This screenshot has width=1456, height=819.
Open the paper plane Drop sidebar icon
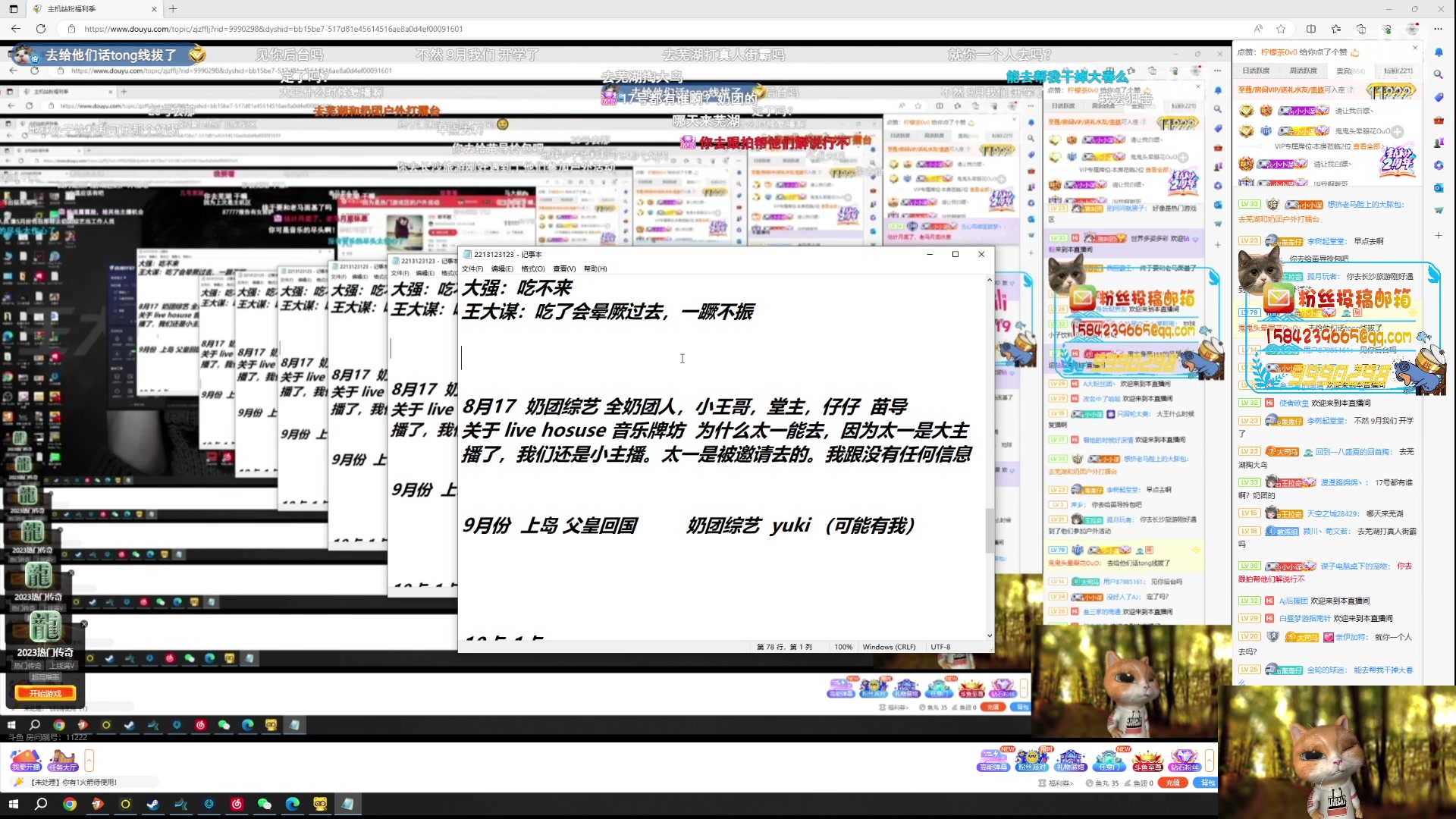[x=1439, y=211]
